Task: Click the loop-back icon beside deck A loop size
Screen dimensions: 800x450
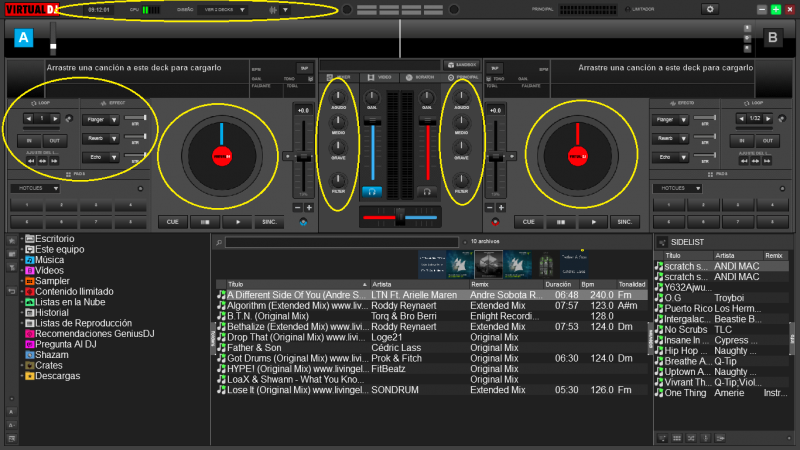Action: [x=69, y=119]
